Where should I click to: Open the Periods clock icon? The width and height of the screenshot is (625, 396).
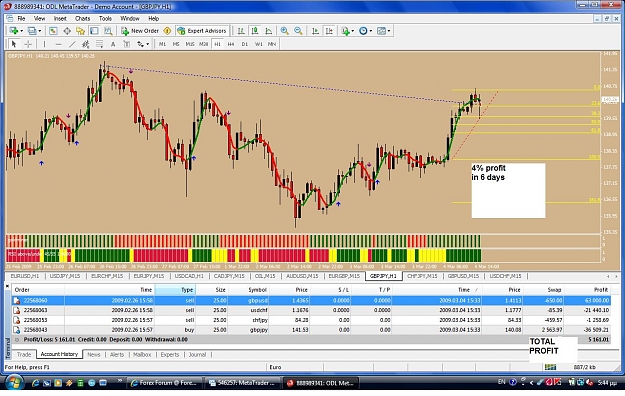pos(363,31)
